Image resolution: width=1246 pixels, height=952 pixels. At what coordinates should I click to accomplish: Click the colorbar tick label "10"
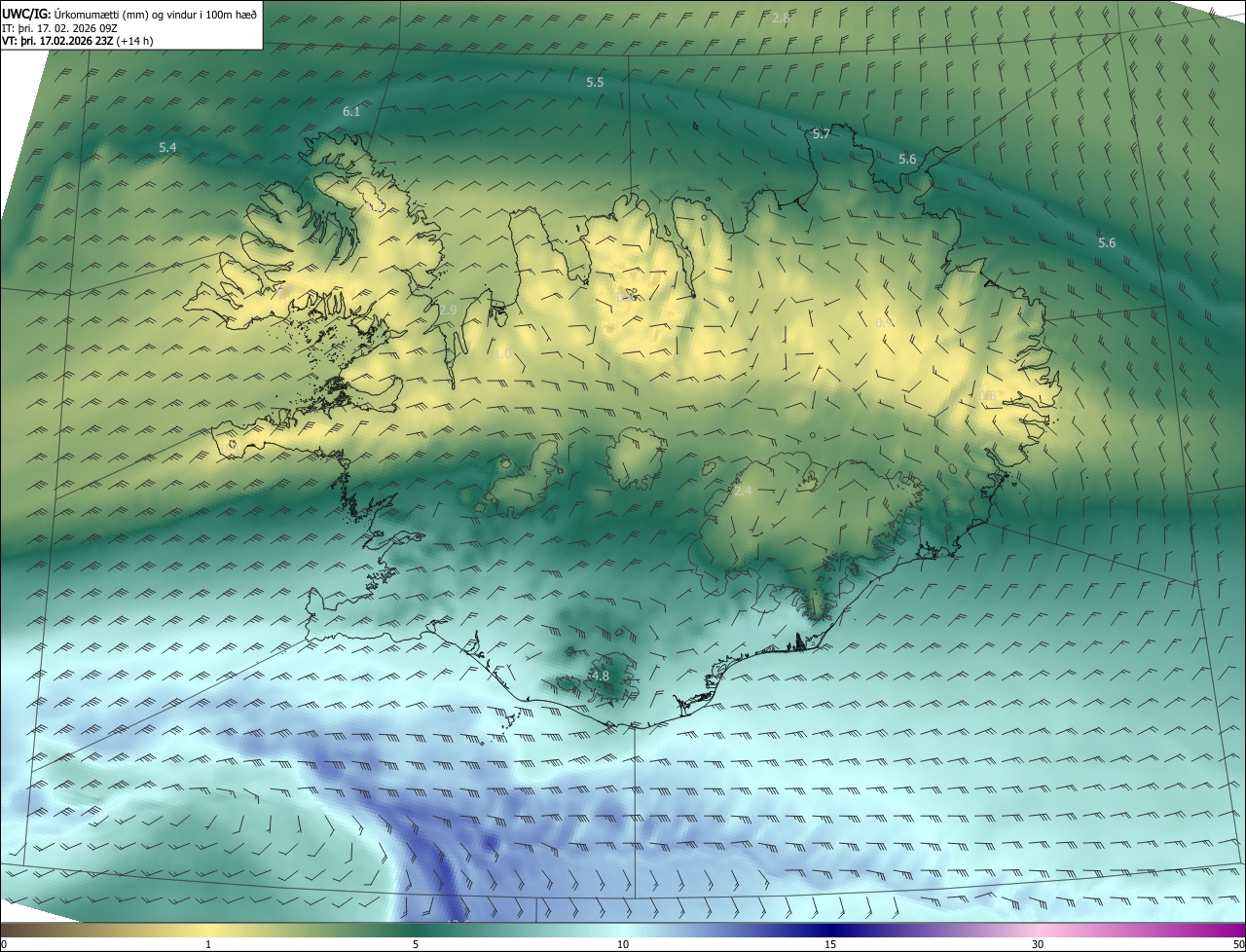[x=623, y=945]
